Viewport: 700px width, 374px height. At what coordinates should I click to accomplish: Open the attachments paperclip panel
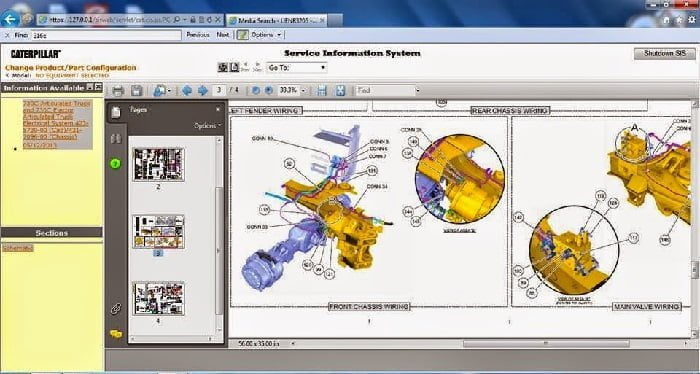coord(116,308)
